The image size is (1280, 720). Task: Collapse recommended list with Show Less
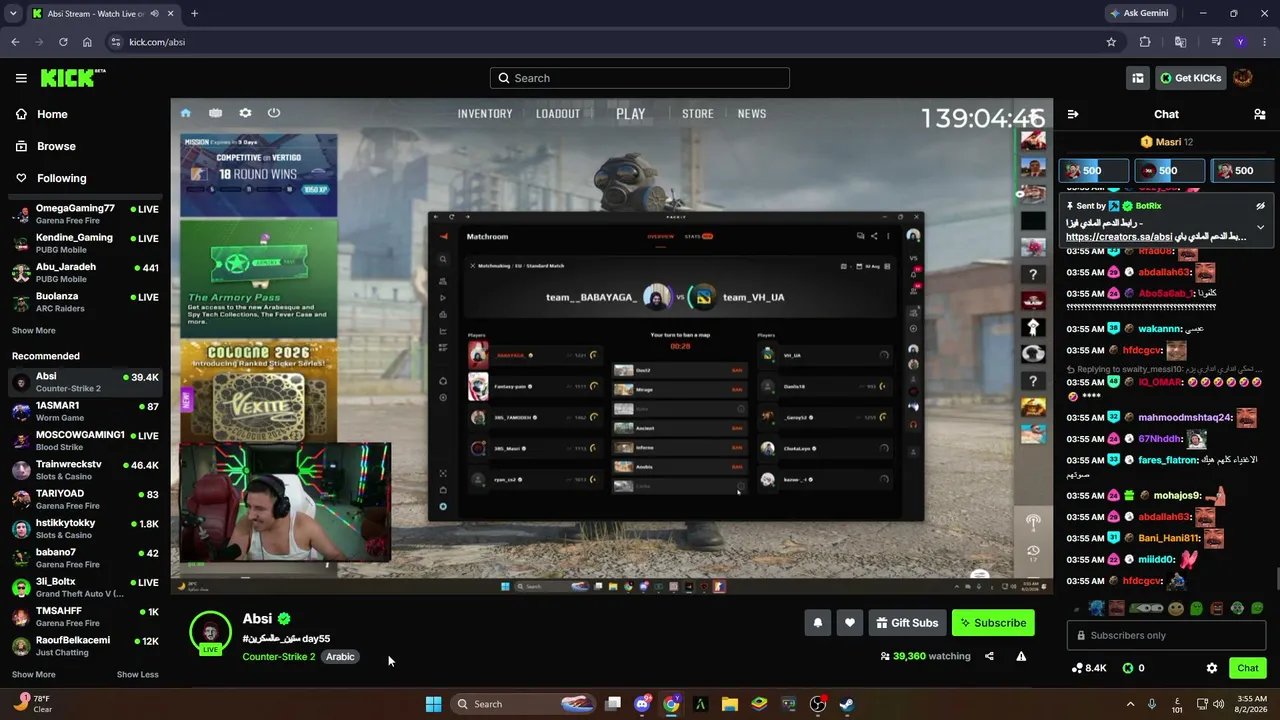[138, 674]
